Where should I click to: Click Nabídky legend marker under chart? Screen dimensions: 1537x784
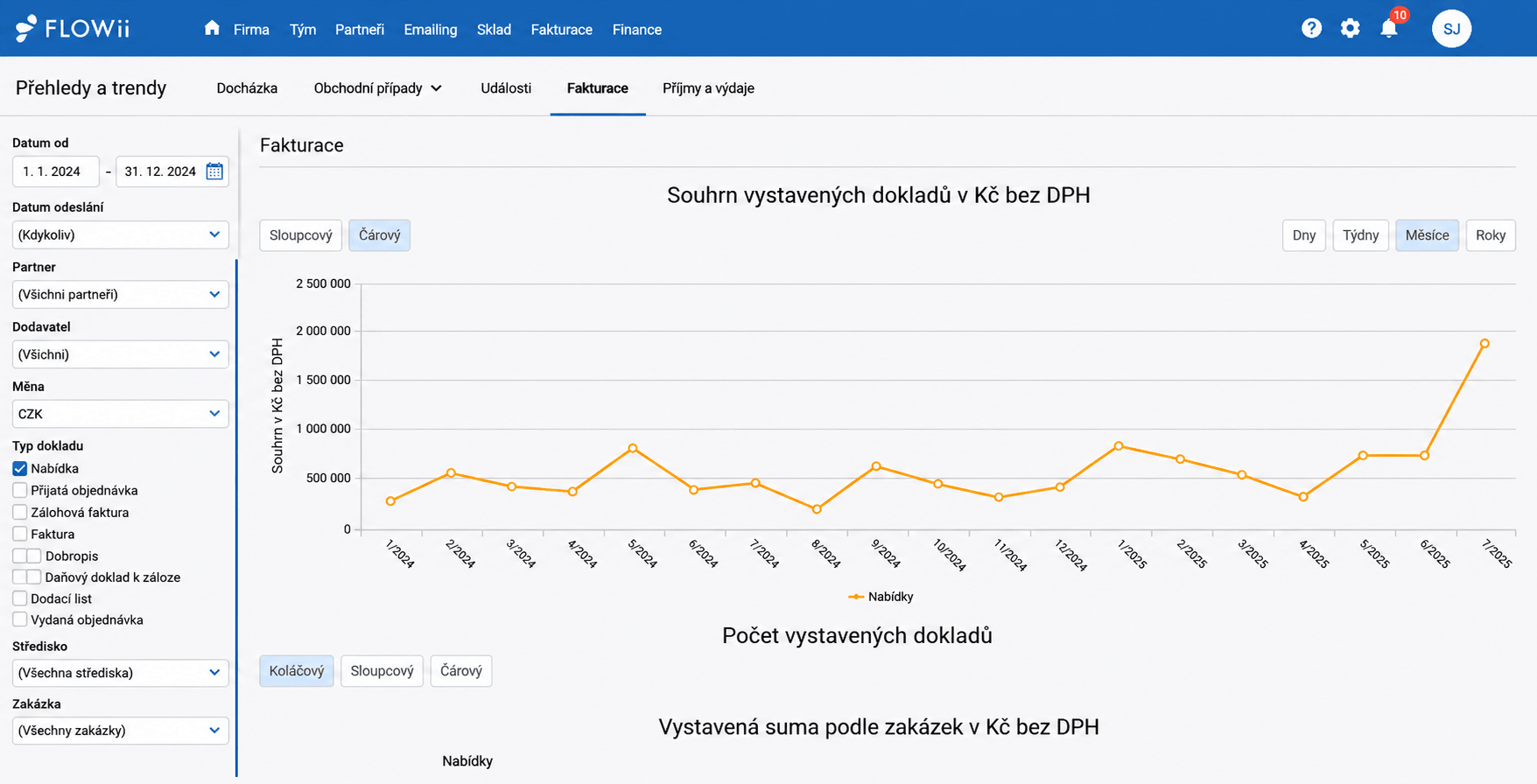pyautogui.click(x=856, y=597)
